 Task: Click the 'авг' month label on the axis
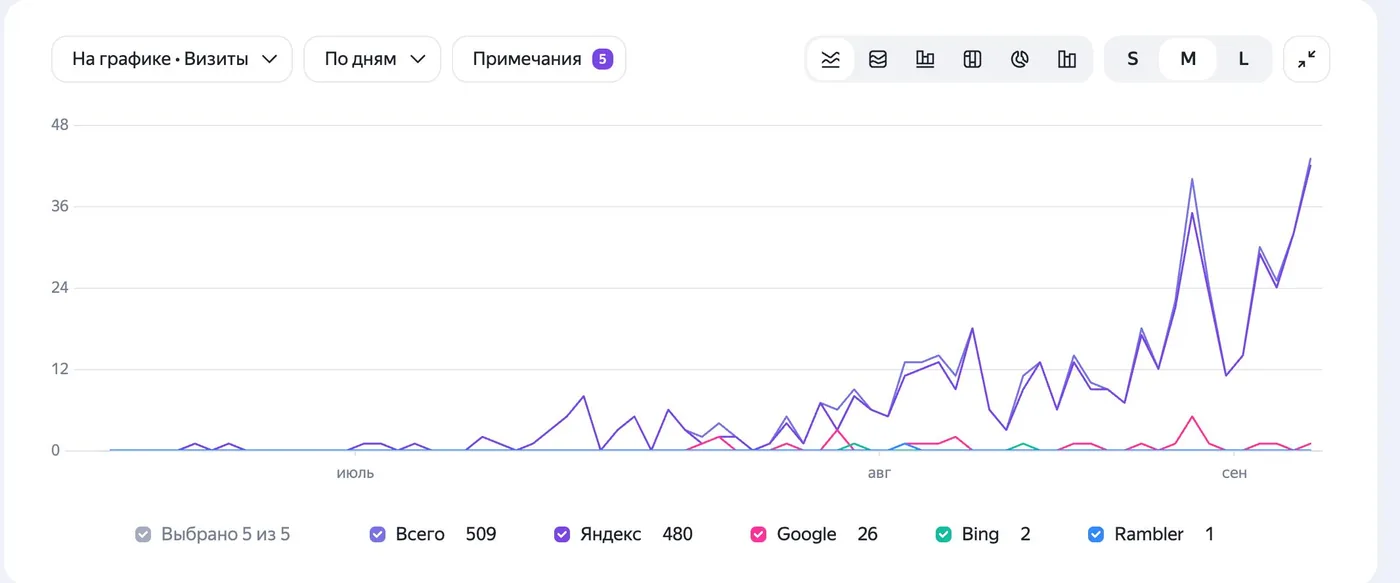879,473
